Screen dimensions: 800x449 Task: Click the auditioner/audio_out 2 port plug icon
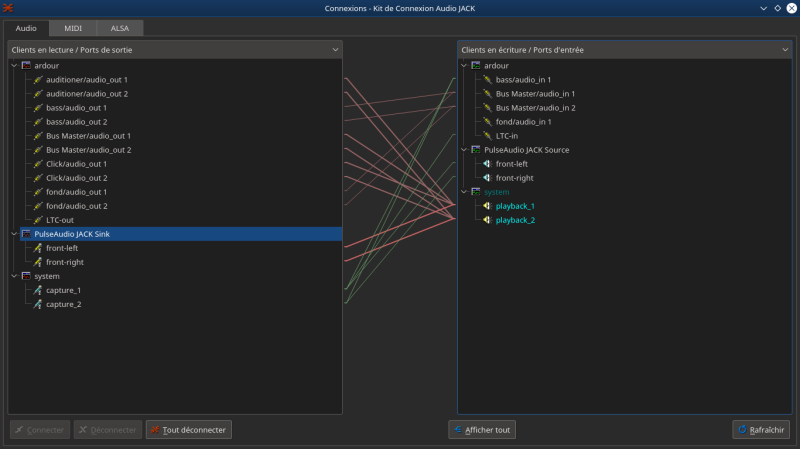tap(38, 93)
